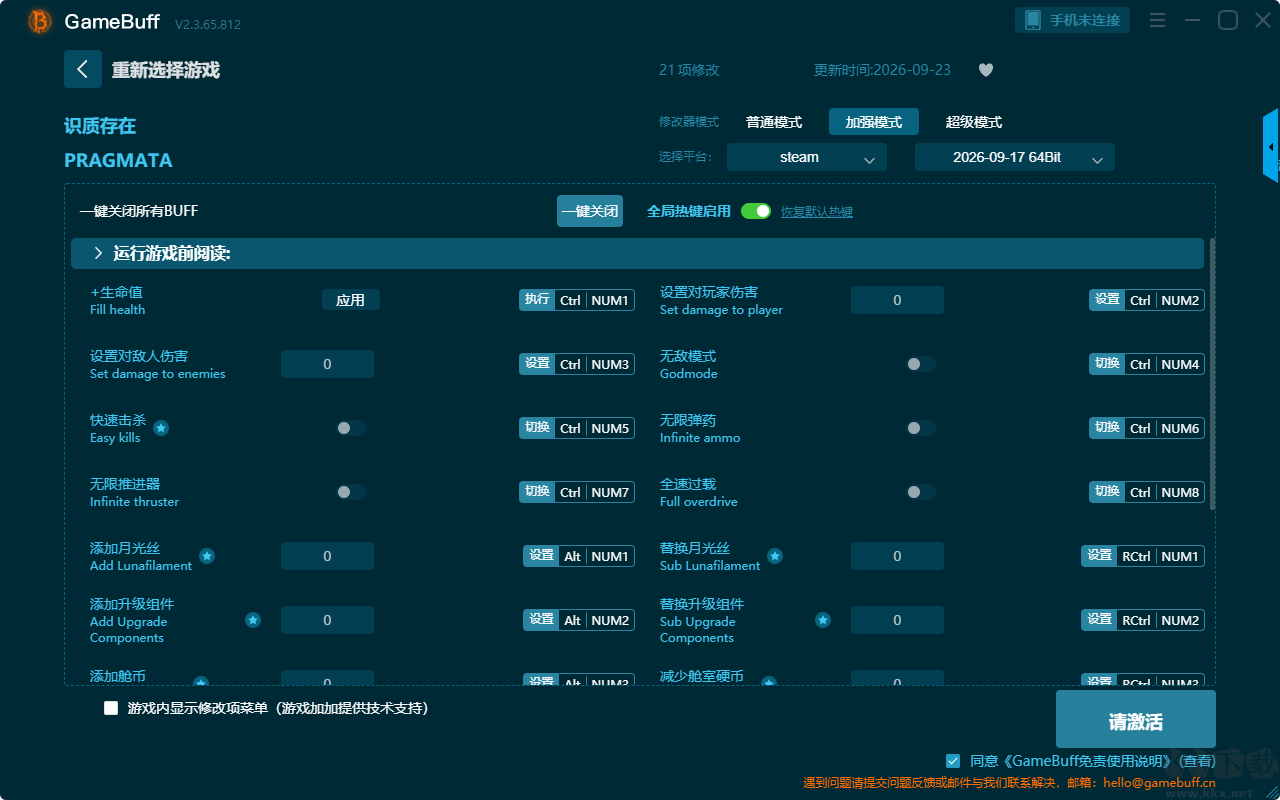
Task: Expand the blue side panel arrow tab
Action: pos(1271,146)
